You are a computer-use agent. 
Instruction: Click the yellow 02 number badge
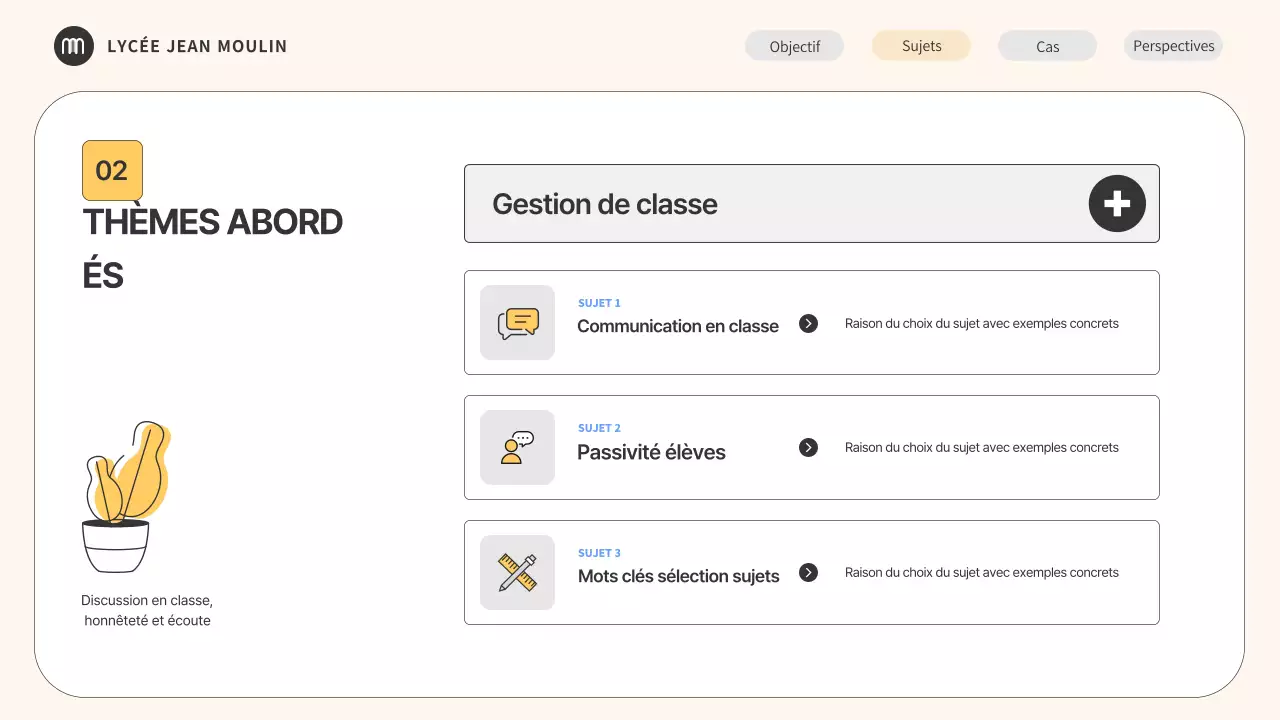112,170
